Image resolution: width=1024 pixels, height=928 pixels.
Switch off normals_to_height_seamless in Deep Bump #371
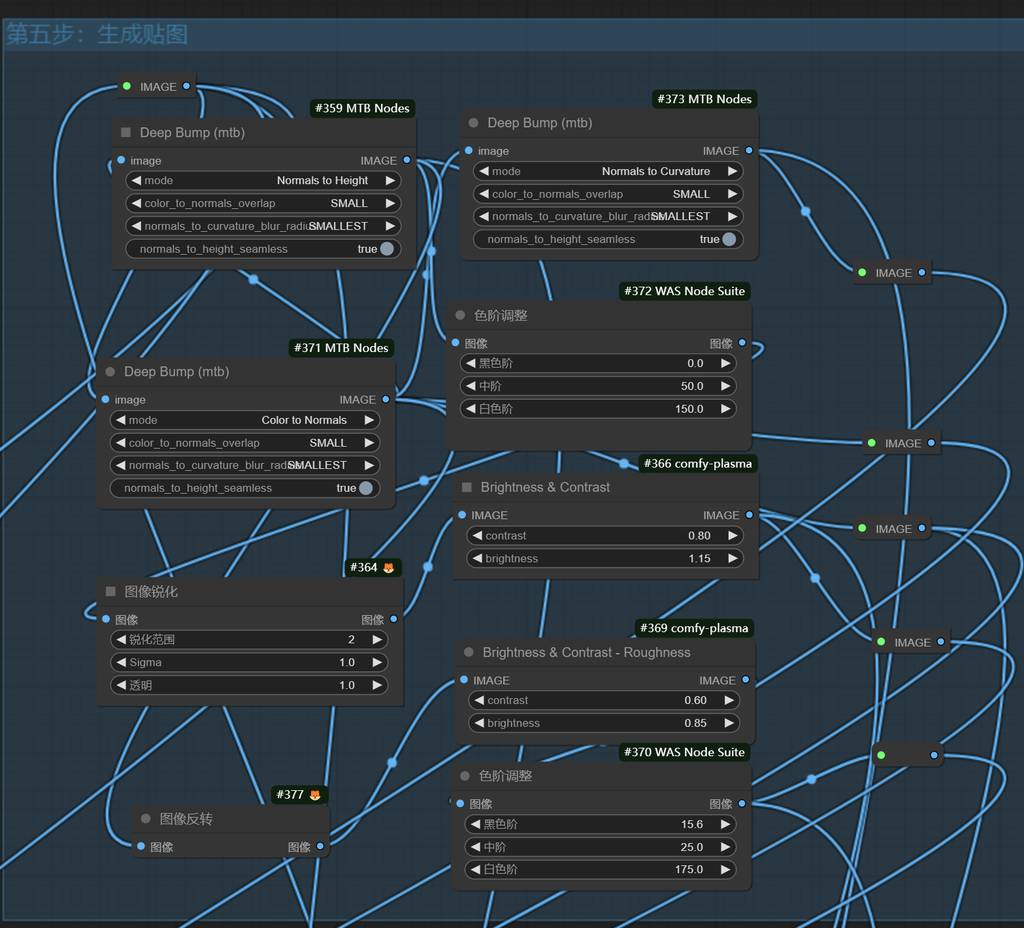point(365,488)
